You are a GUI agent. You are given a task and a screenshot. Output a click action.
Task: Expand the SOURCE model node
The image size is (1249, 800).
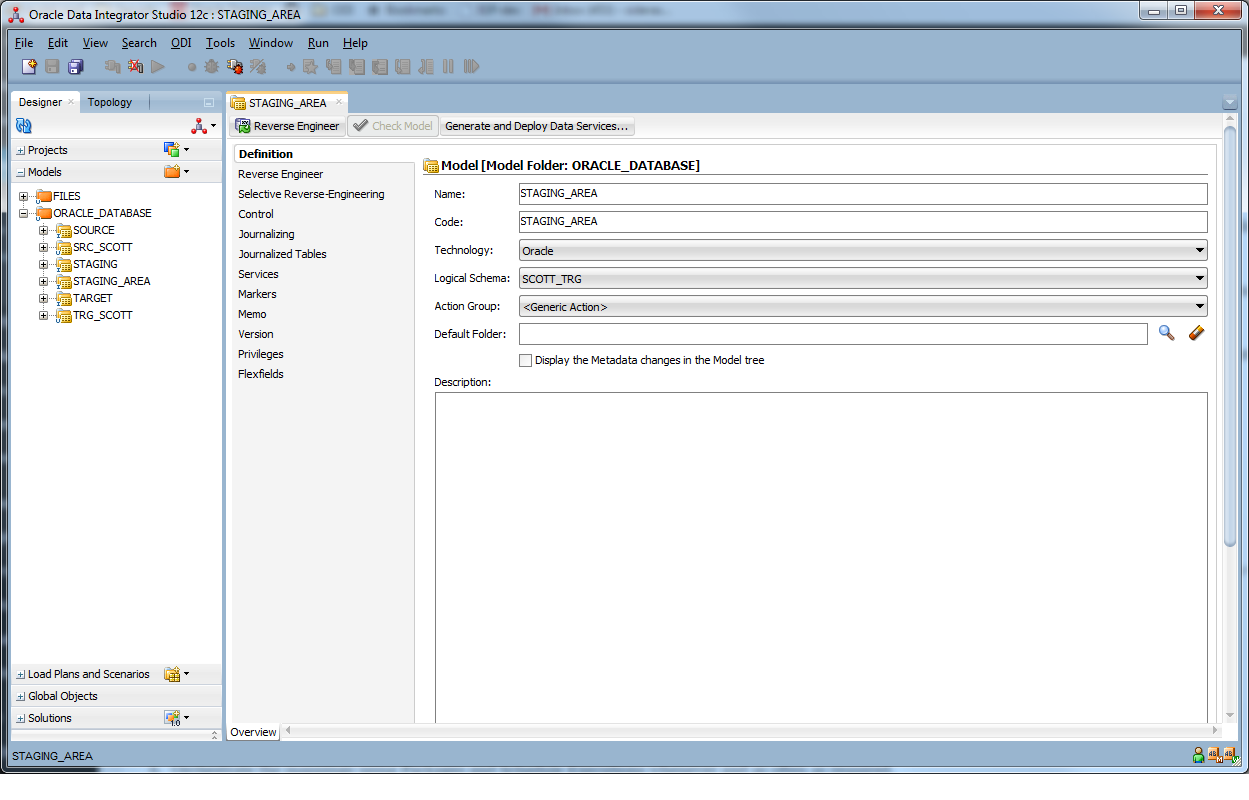(43, 230)
